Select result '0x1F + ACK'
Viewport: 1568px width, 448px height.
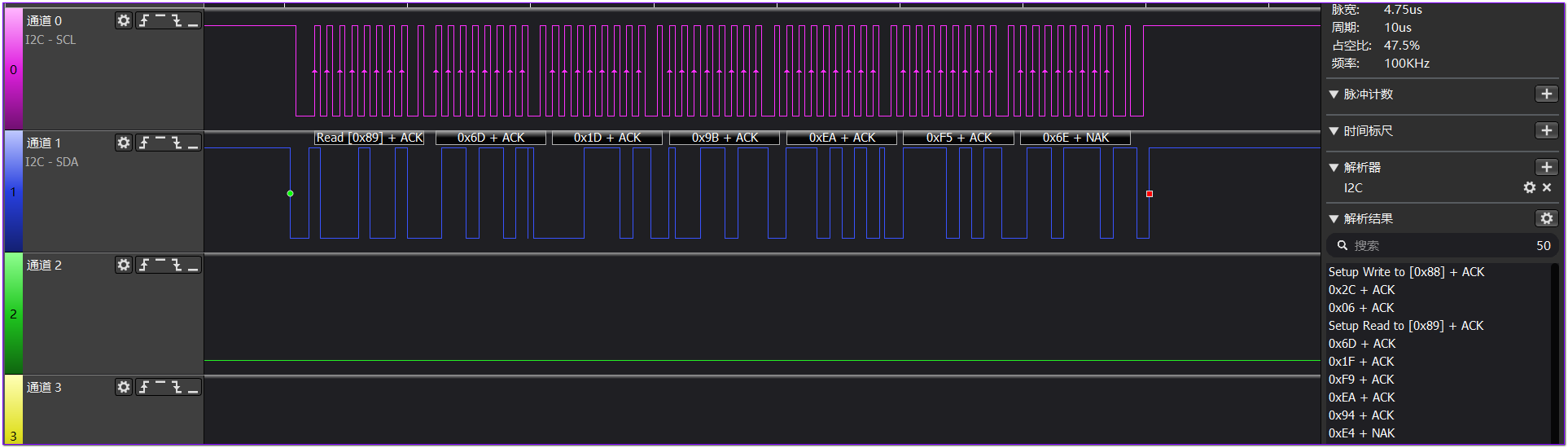point(1361,362)
